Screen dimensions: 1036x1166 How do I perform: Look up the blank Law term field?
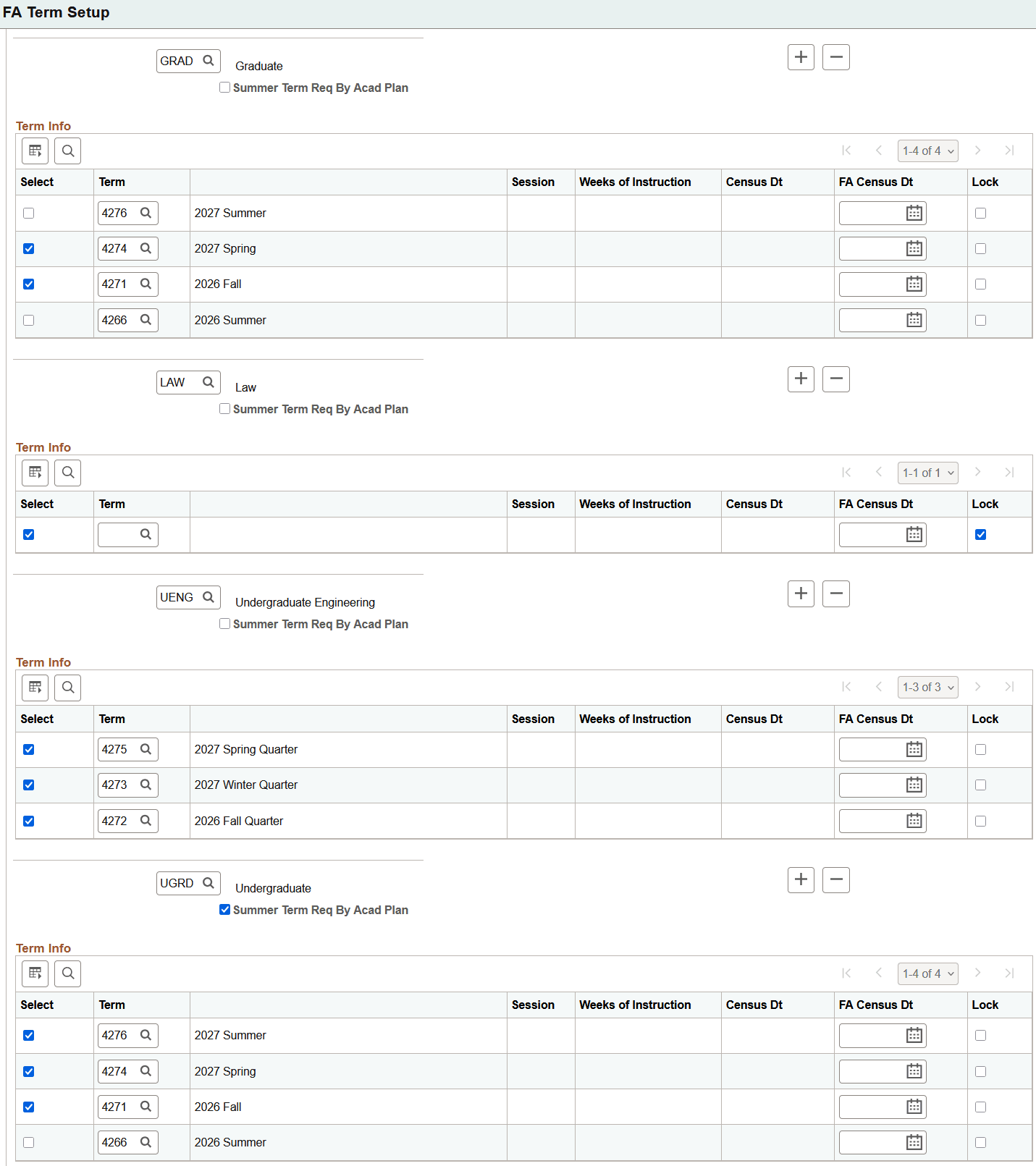click(x=146, y=534)
